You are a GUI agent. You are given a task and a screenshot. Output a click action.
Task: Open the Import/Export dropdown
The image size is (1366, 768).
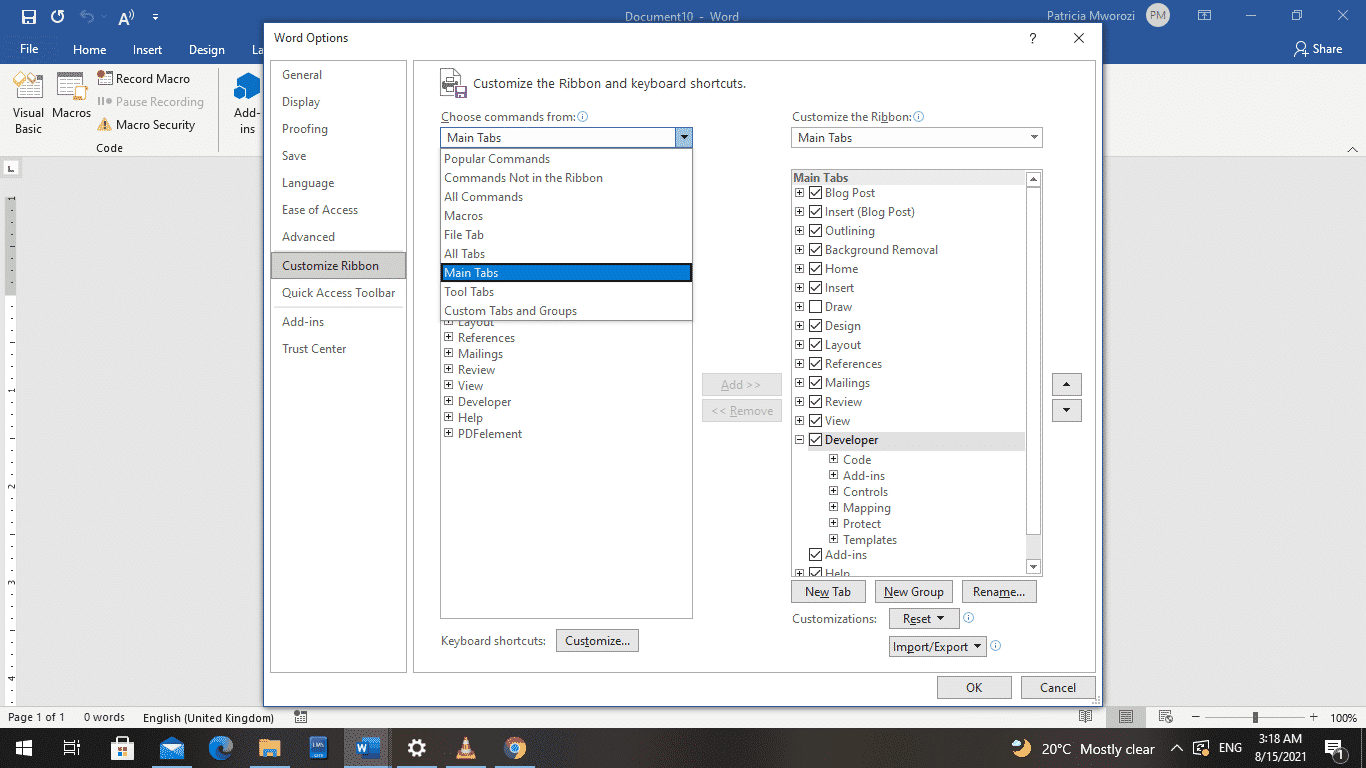[937, 646]
